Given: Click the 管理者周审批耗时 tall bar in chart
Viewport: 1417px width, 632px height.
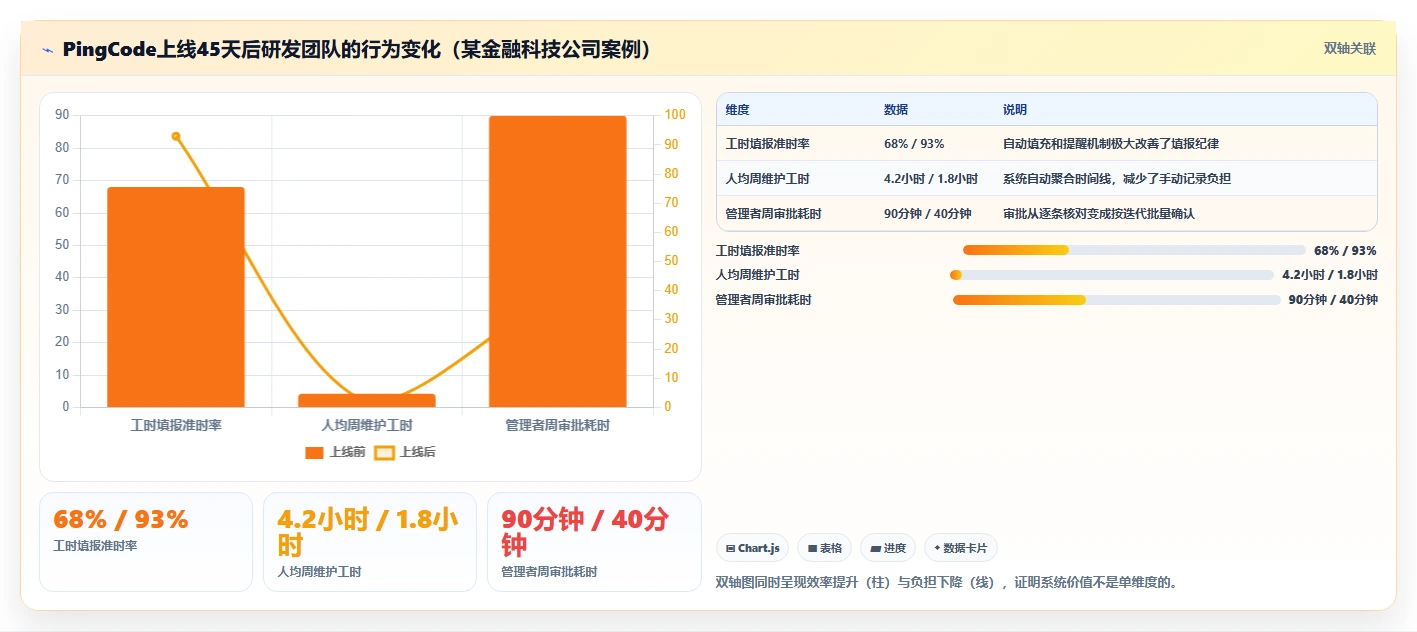Looking at the screenshot, I should click(x=557, y=261).
